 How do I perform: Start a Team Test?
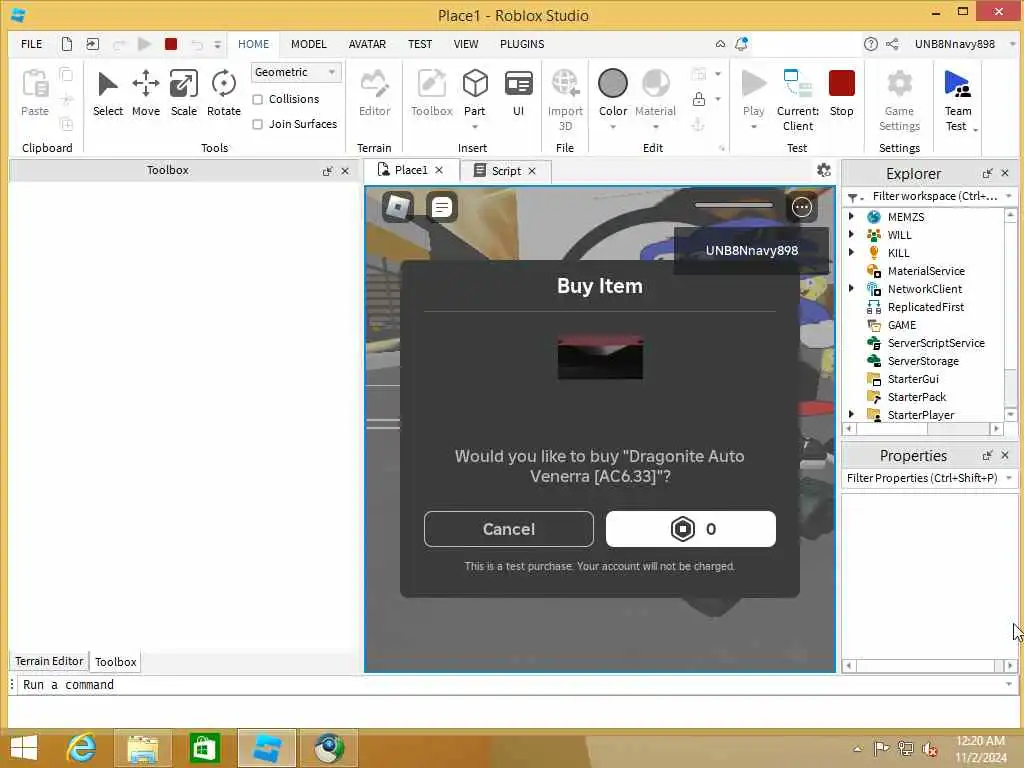click(x=957, y=100)
